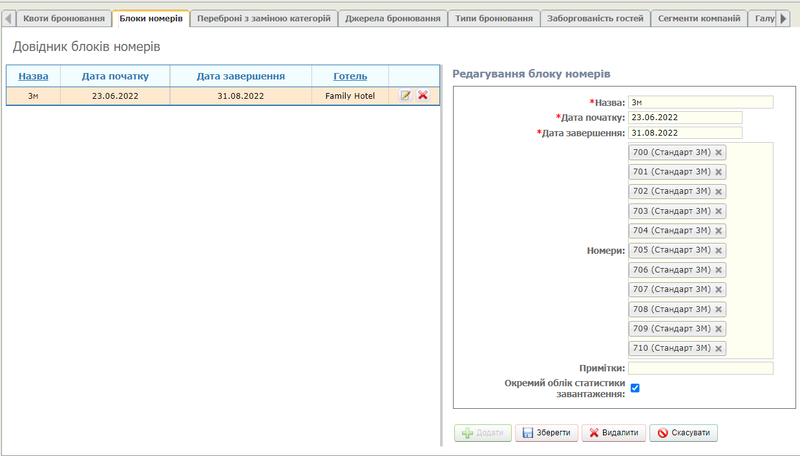This screenshot has height=456, width=800.
Task: Click the red delete icon in 3м row
Action: click(423, 96)
